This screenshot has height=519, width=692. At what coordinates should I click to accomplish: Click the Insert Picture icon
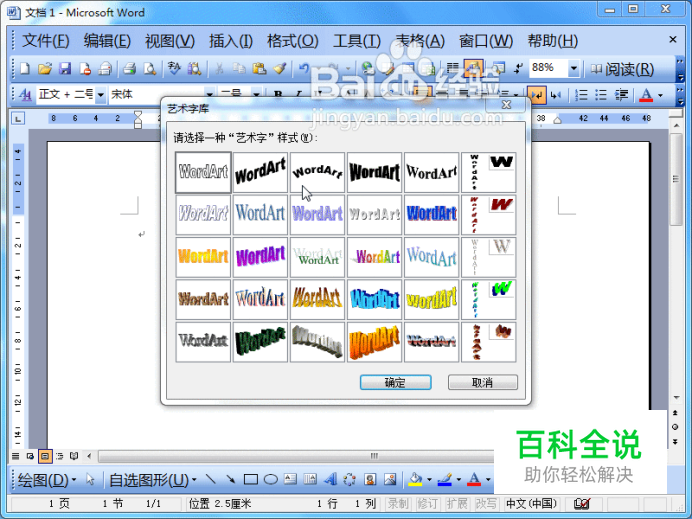coord(390,479)
